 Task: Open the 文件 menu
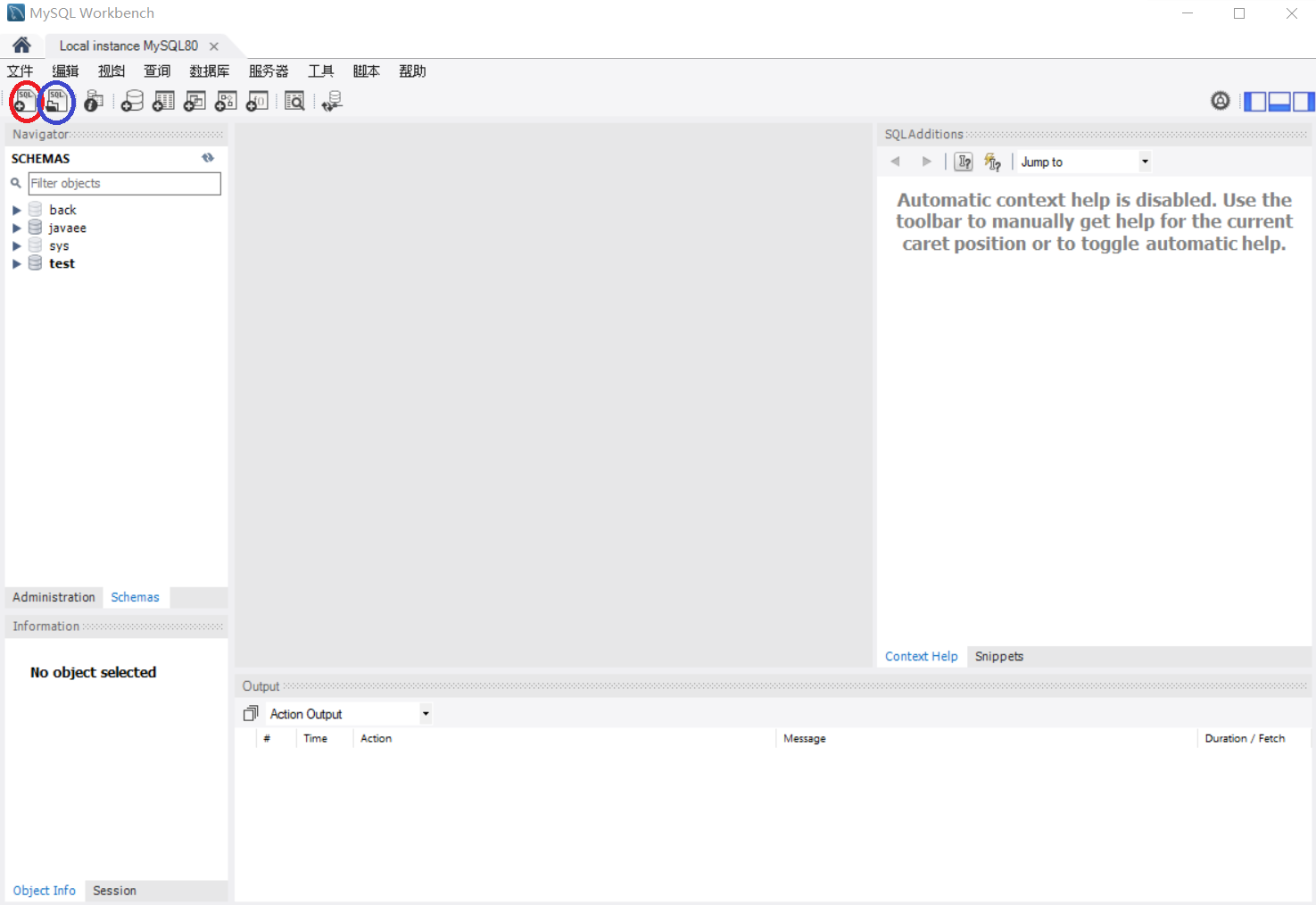20,71
